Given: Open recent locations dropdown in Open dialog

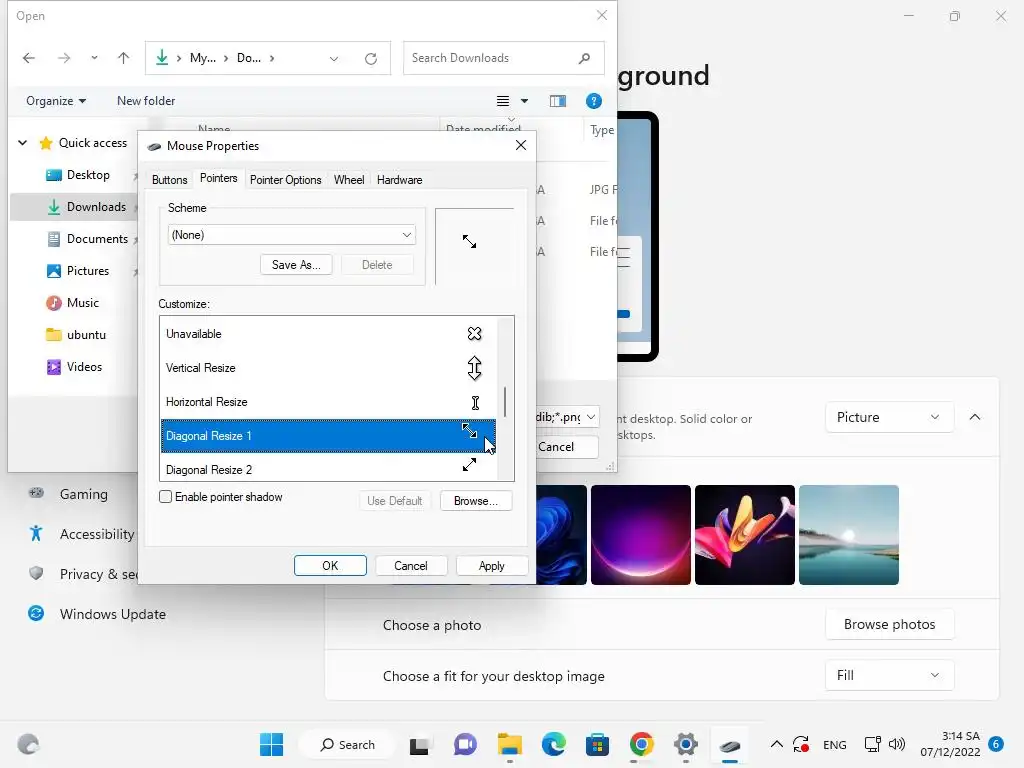Looking at the screenshot, I should point(94,58).
